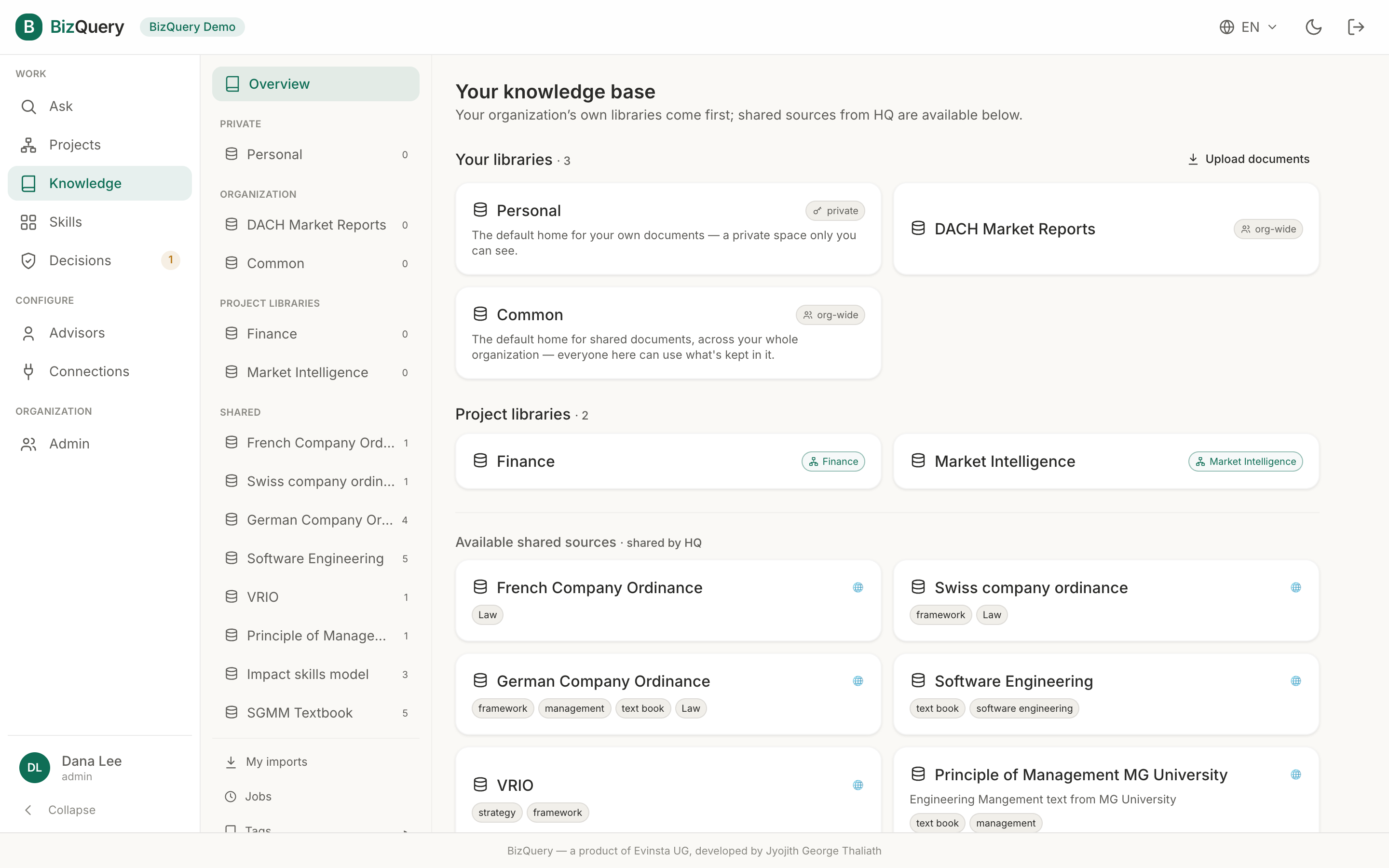Open Principle of Manage... in the shared list
Viewport: 1389px width, 868px height.
(x=316, y=636)
